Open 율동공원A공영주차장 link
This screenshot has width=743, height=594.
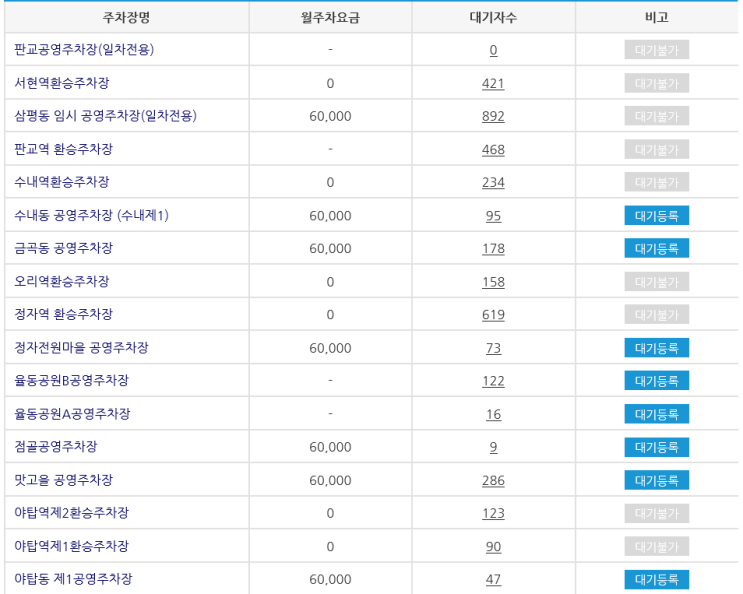[x=72, y=414]
